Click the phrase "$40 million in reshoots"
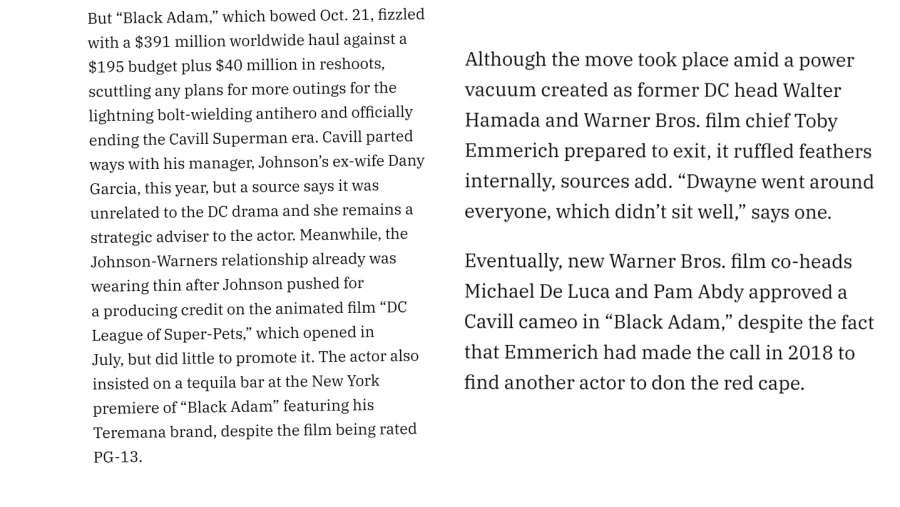Image resolution: width=900 pixels, height=507 pixels. (x=299, y=65)
